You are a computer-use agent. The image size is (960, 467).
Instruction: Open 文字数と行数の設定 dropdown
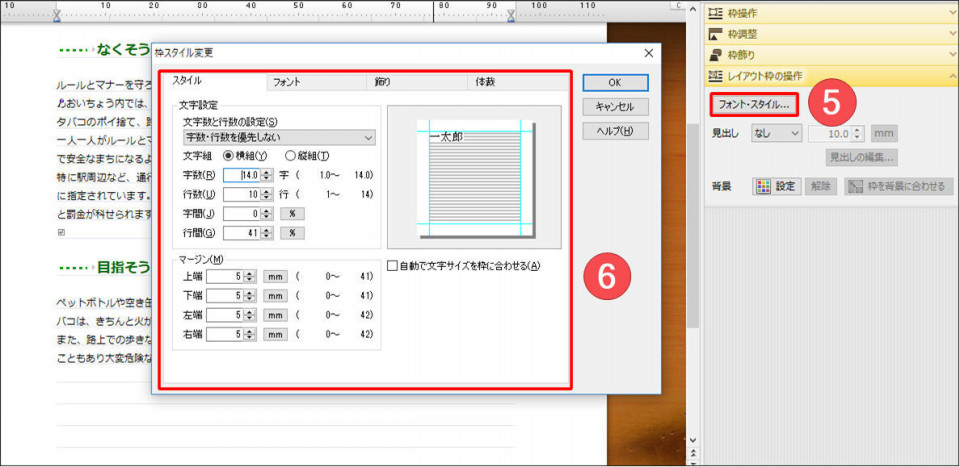coord(280,137)
